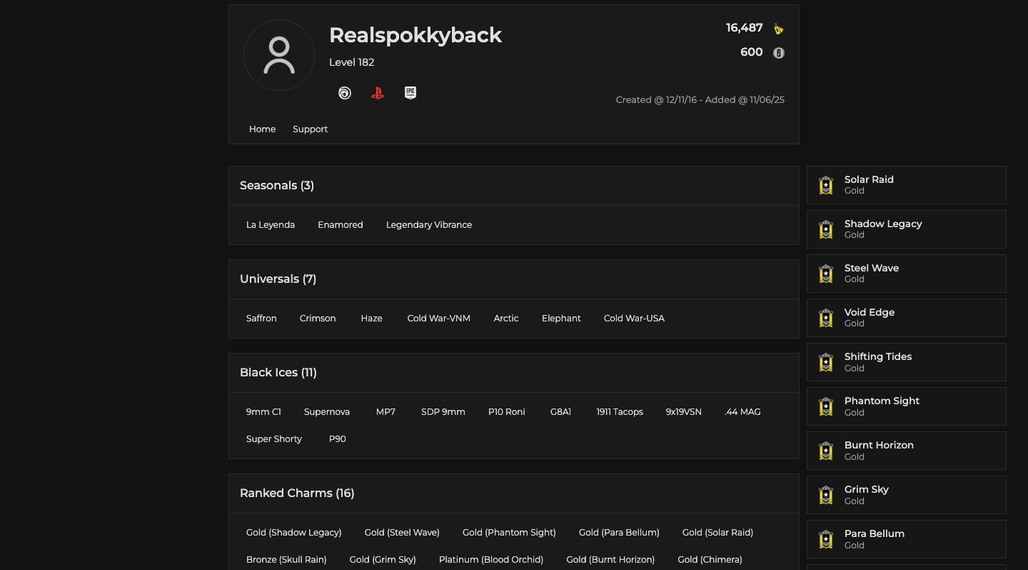The image size is (1028, 570).
Task: Select the Shadow Legacy rank card
Action: point(906,230)
